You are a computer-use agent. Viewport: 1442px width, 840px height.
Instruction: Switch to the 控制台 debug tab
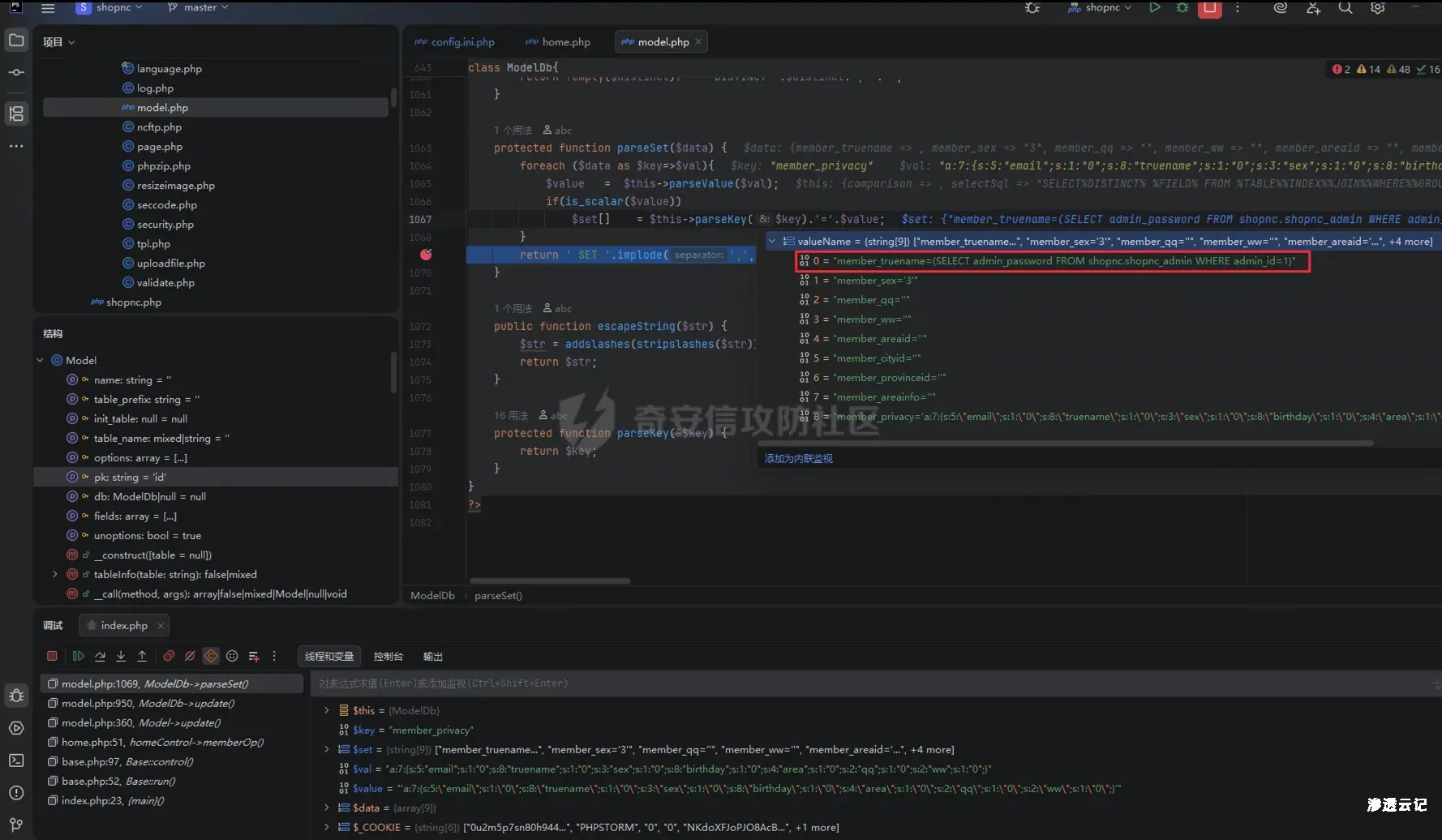(x=388, y=657)
